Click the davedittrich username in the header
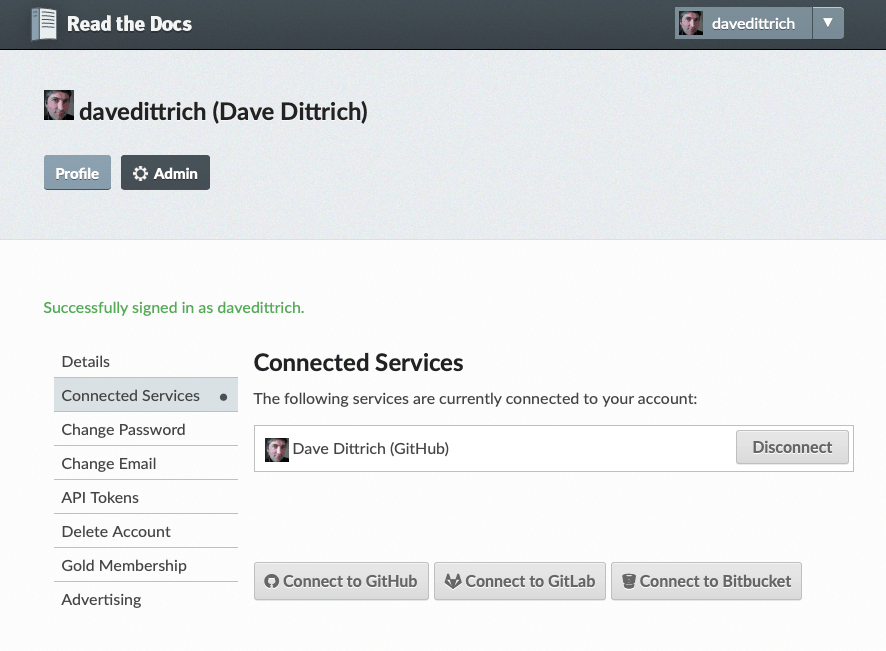886x651 pixels. pyautogui.click(x=753, y=23)
